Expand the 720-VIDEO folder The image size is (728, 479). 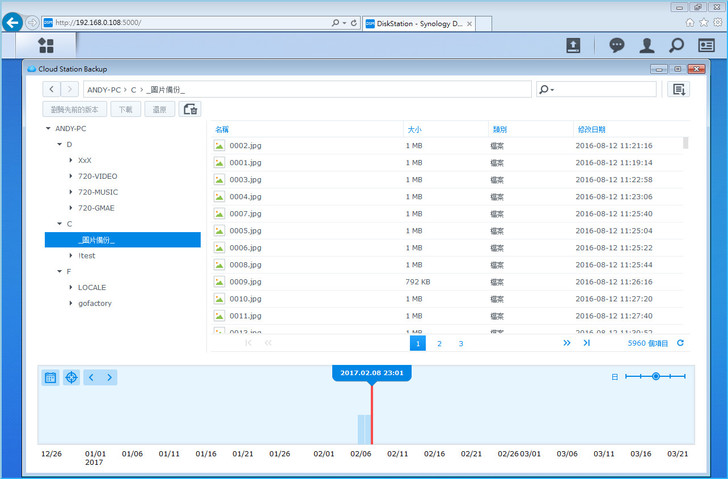[70, 176]
